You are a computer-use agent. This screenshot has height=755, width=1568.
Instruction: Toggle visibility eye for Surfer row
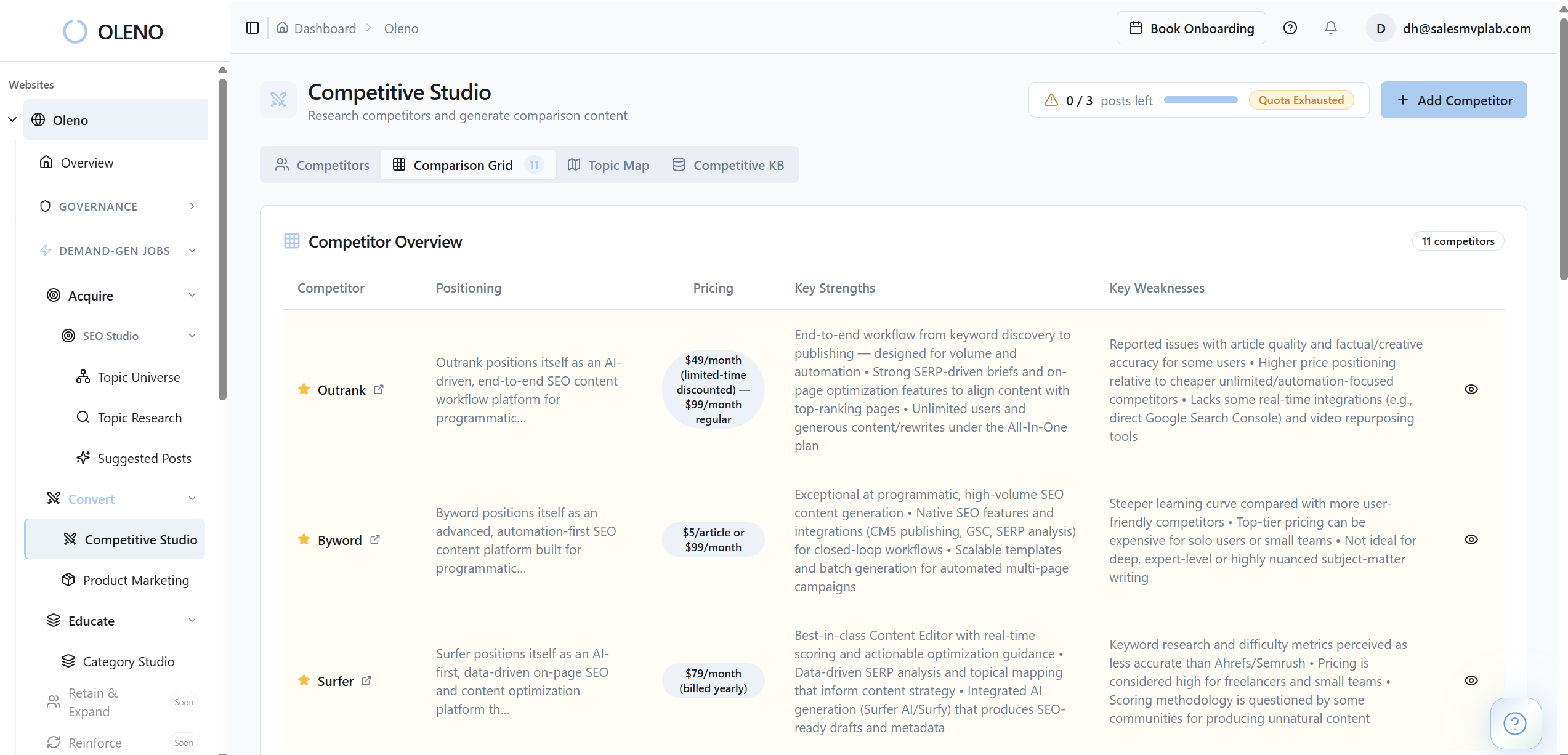(1471, 680)
